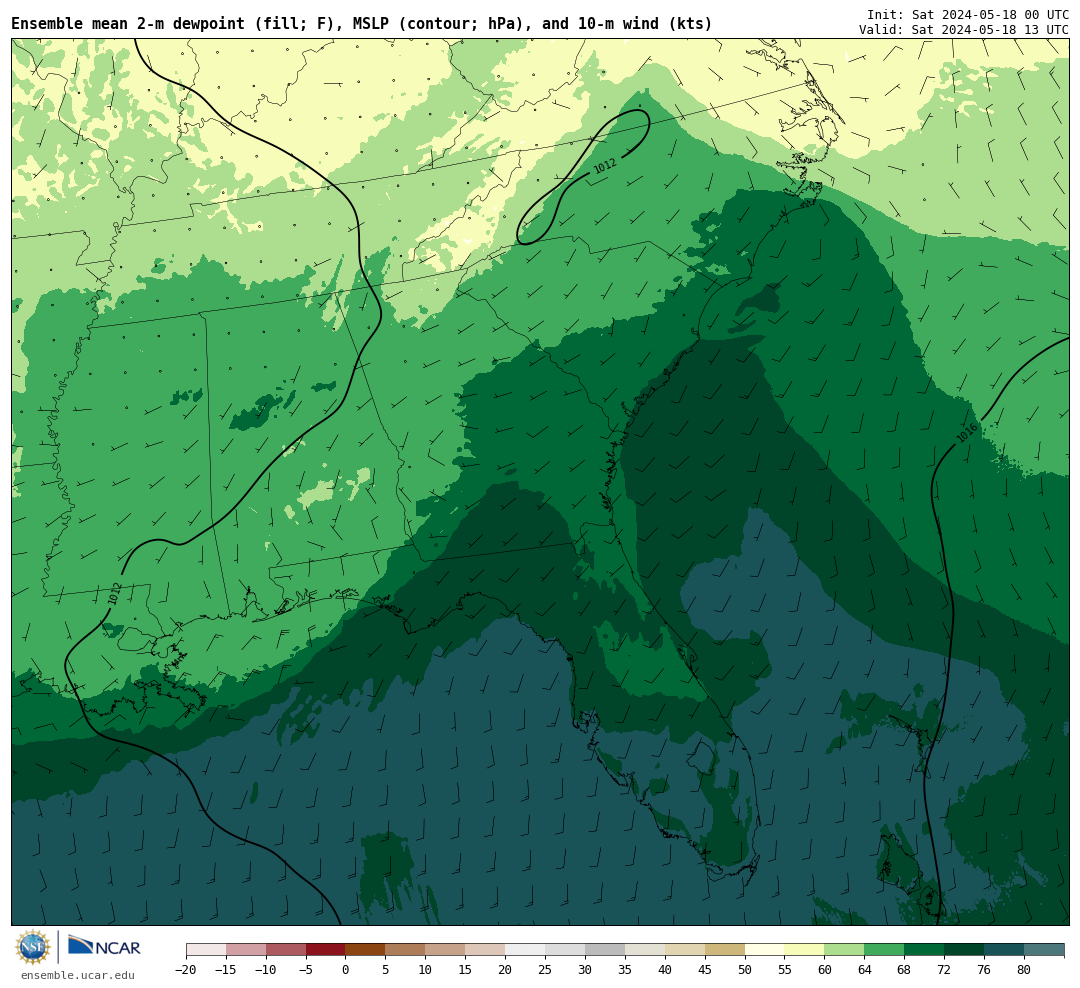Click the brown swatch starting at 0
The width and height of the screenshot is (1080, 988).
coord(366,950)
